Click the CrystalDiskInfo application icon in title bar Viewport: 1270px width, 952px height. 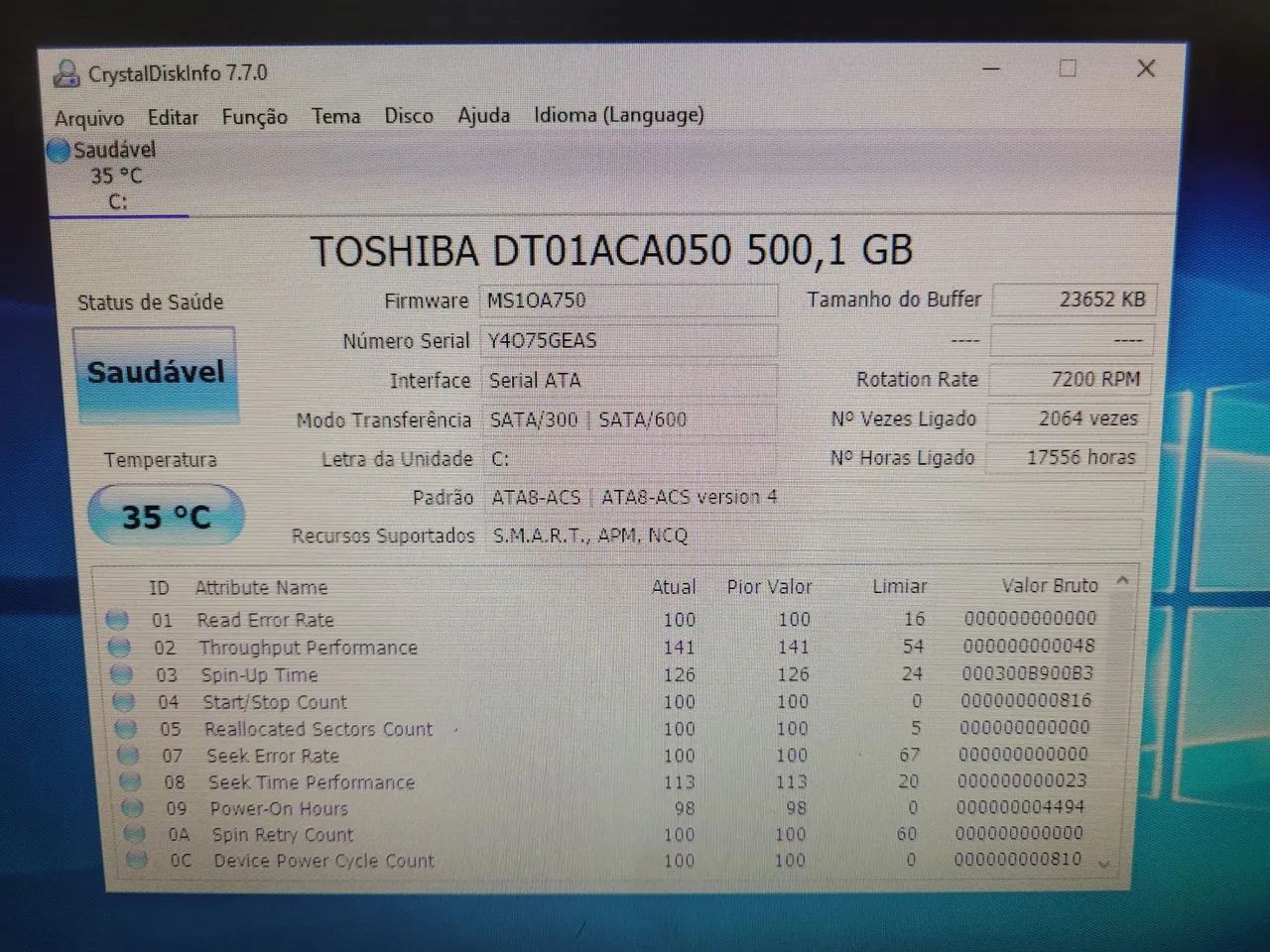tap(65, 71)
